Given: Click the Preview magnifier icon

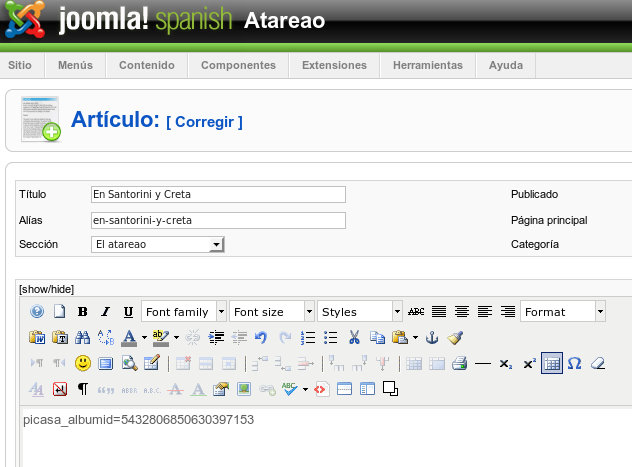Looking at the screenshot, I should pyautogui.click(x=129, y=363).
